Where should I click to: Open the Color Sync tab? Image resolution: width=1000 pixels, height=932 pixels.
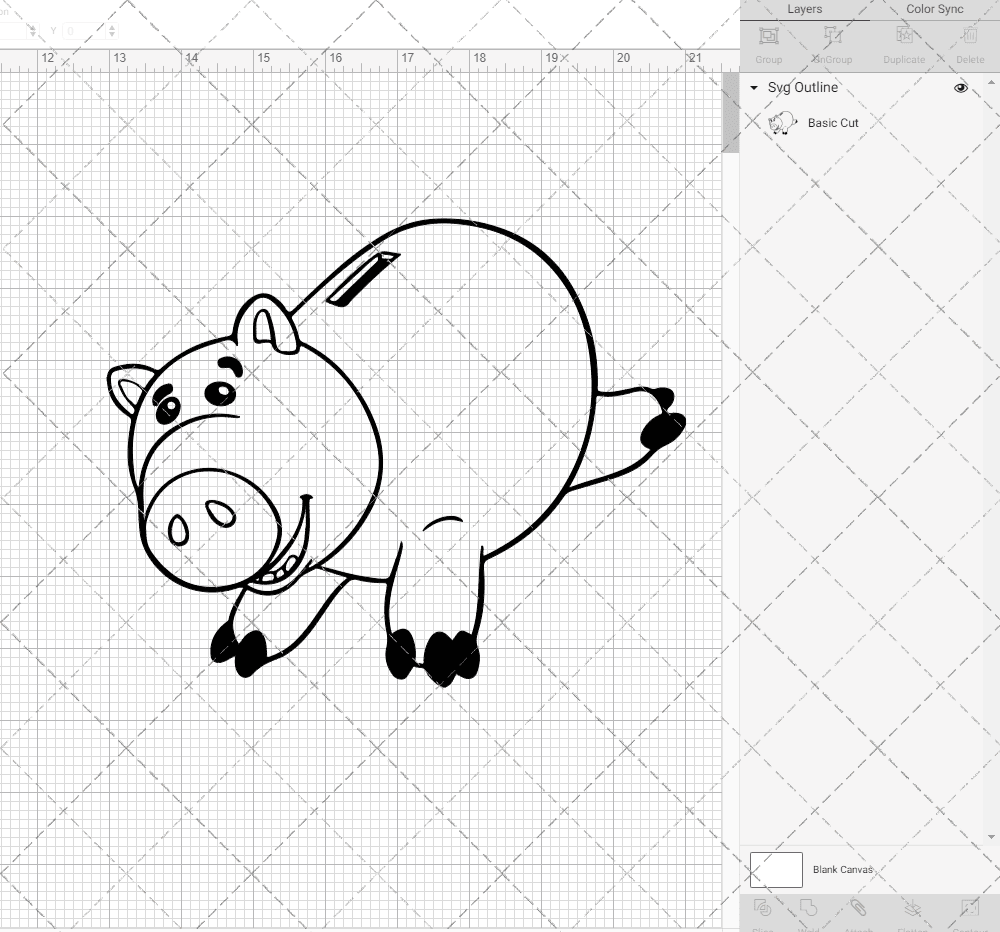pos(934,9)
